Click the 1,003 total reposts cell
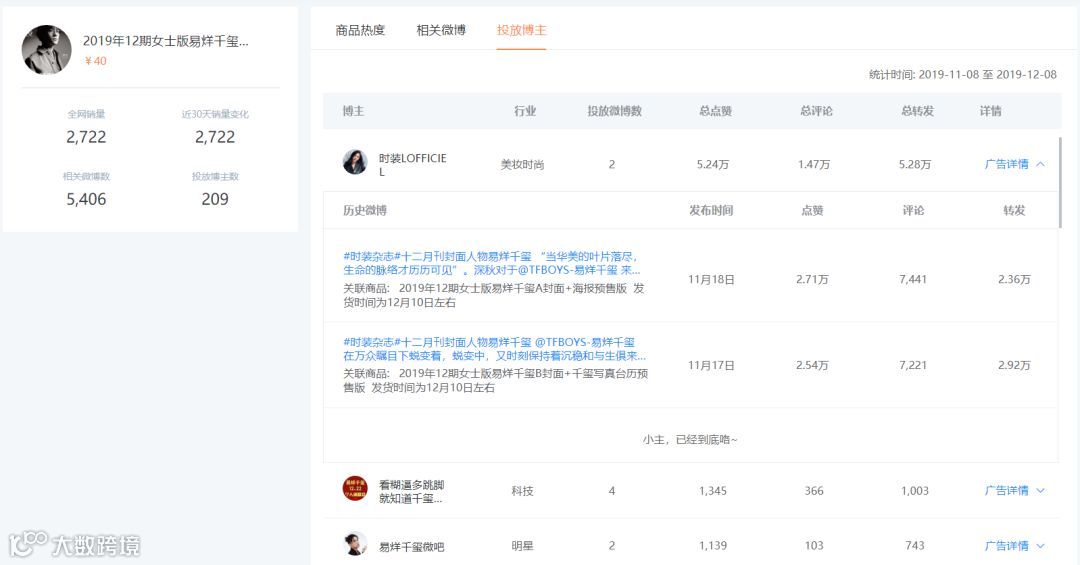The width and height of the screenshot is (1080, 565). pyautogui.click(x=915, y=491)
